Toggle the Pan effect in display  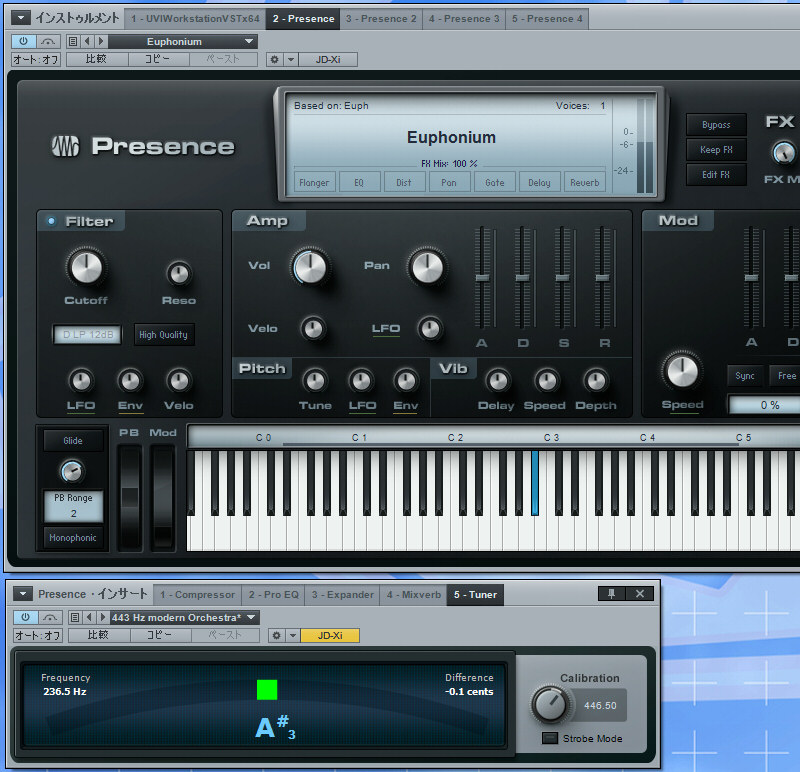[x=449, y=182]
